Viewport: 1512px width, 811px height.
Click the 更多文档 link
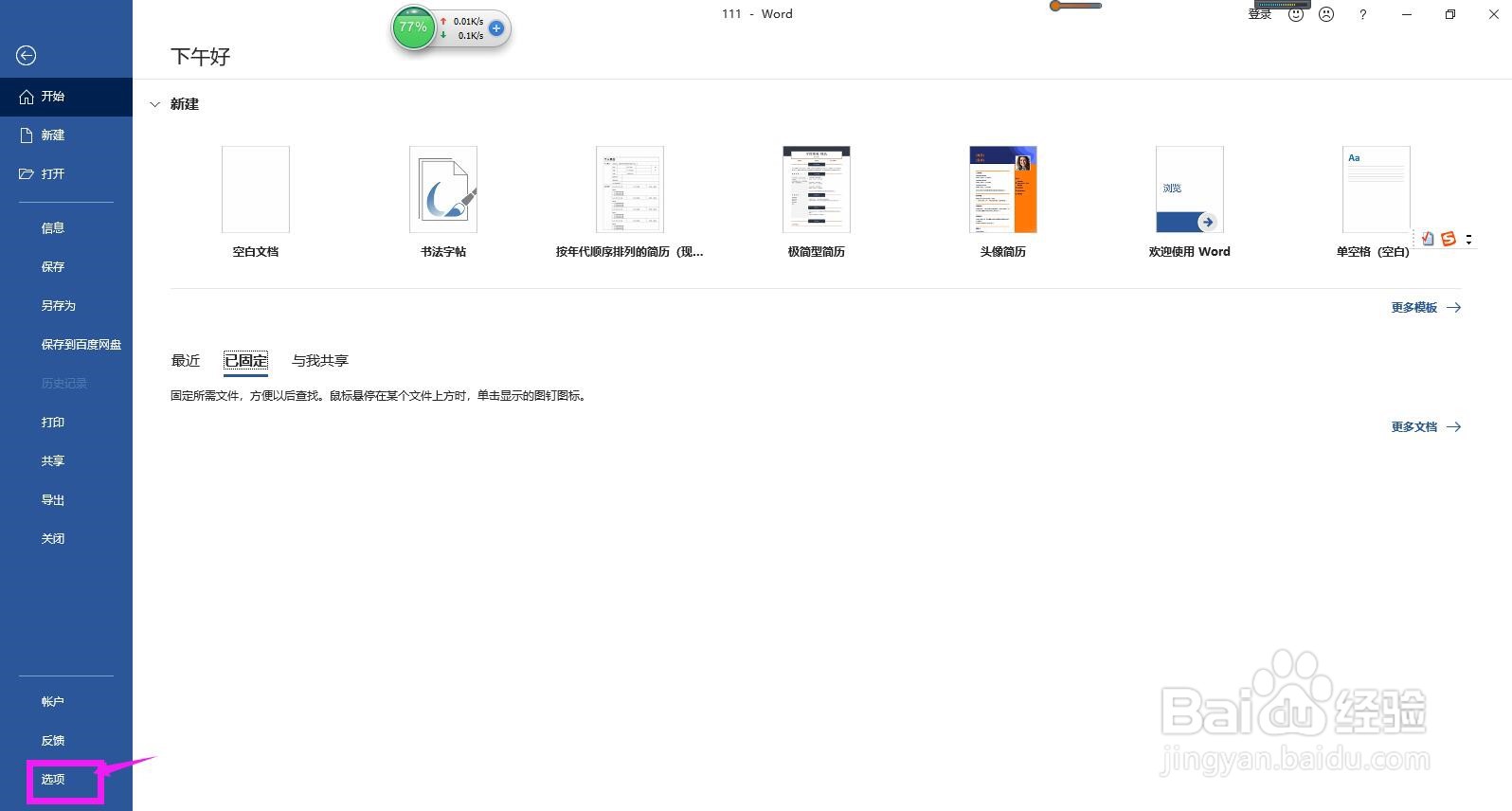(x=1426, y=427)
